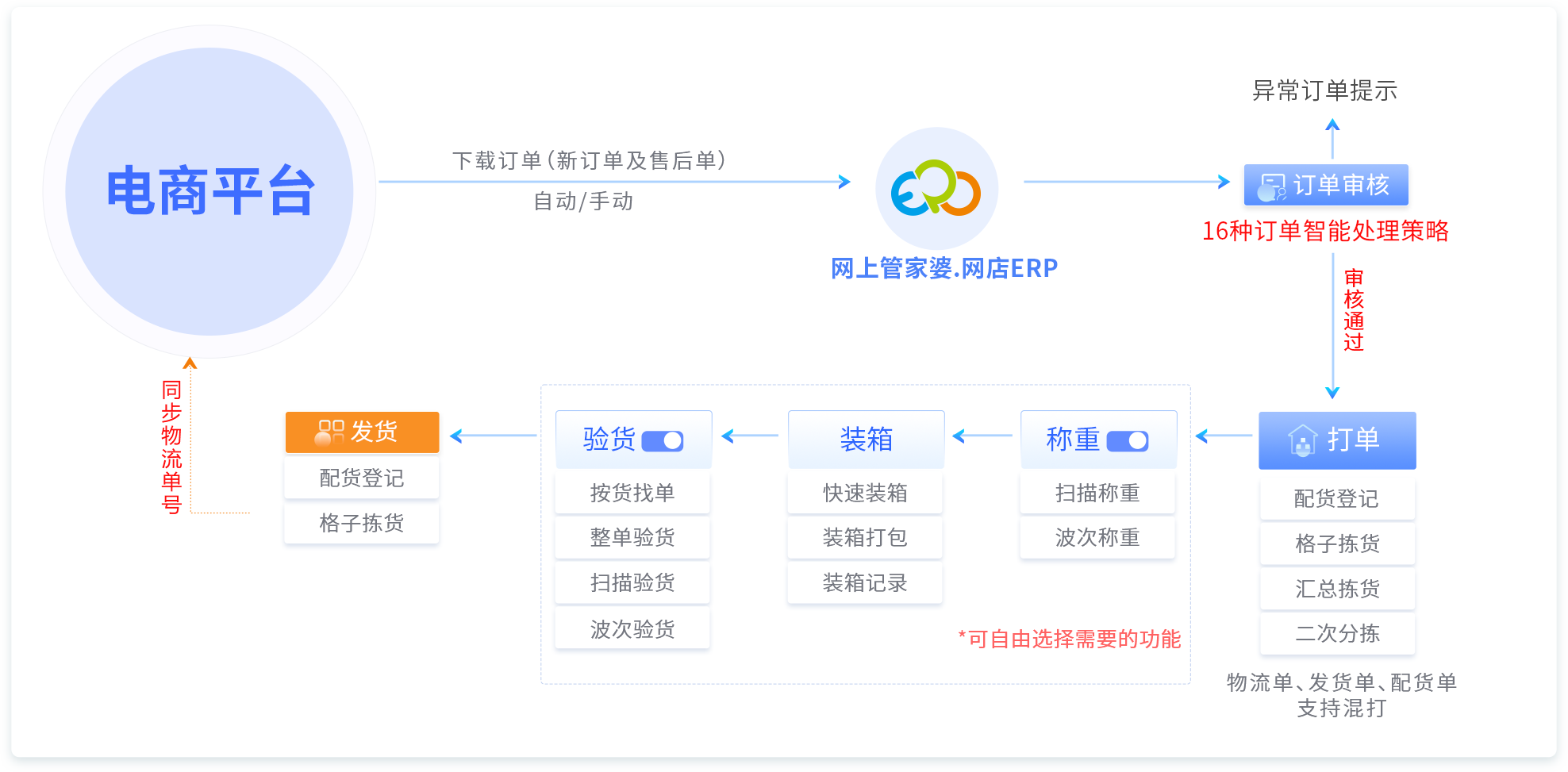The width and height of the screenshot is (1568, 772).
Task: Click the ERP cloud logo icon
Action: (936, 188)
